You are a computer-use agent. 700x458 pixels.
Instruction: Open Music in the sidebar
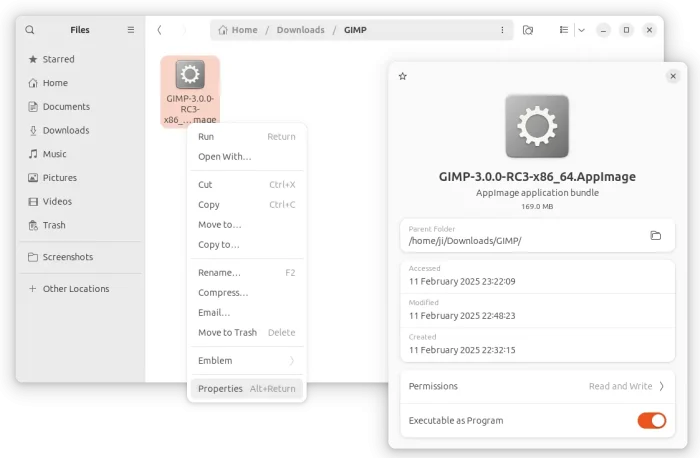point(79,154)
